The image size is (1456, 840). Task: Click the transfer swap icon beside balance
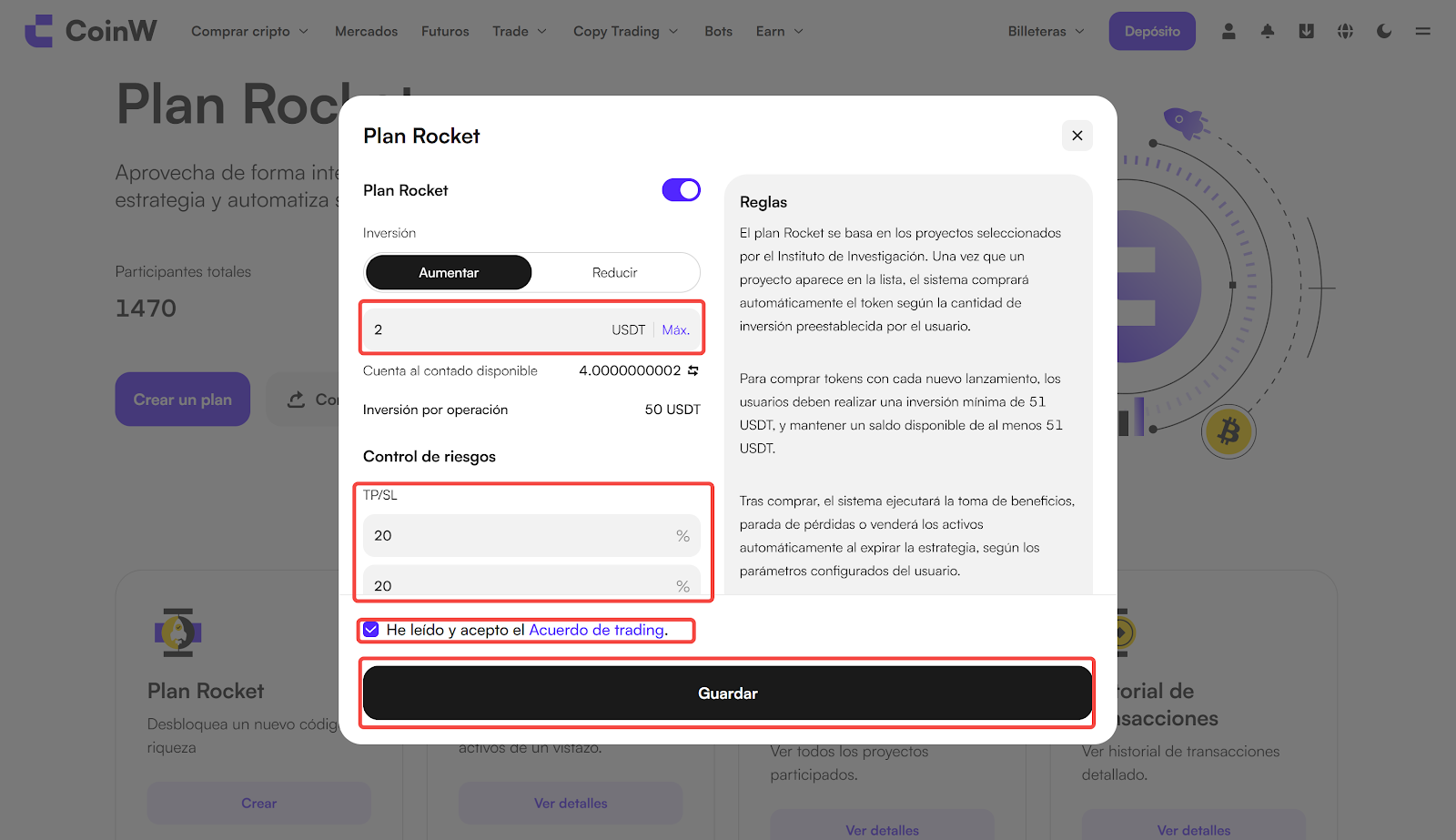tap(693, 370)
